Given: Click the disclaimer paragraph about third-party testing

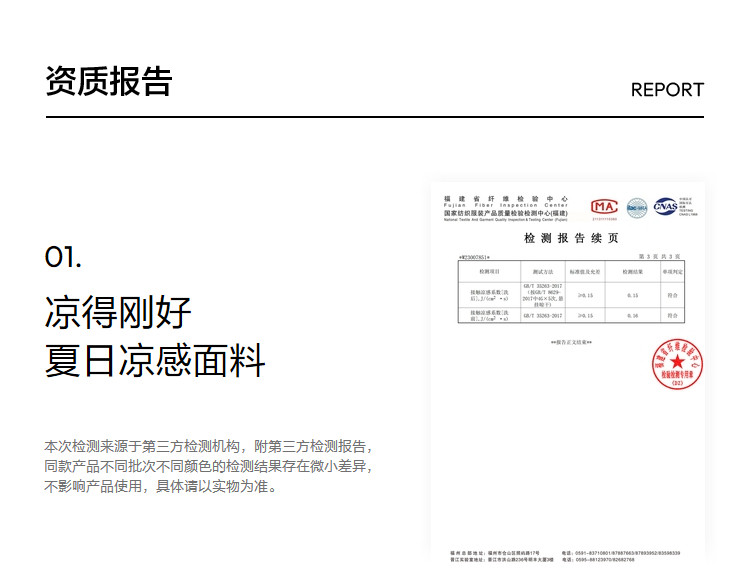Looking at the screenshot, I should (x=210, y=466).
